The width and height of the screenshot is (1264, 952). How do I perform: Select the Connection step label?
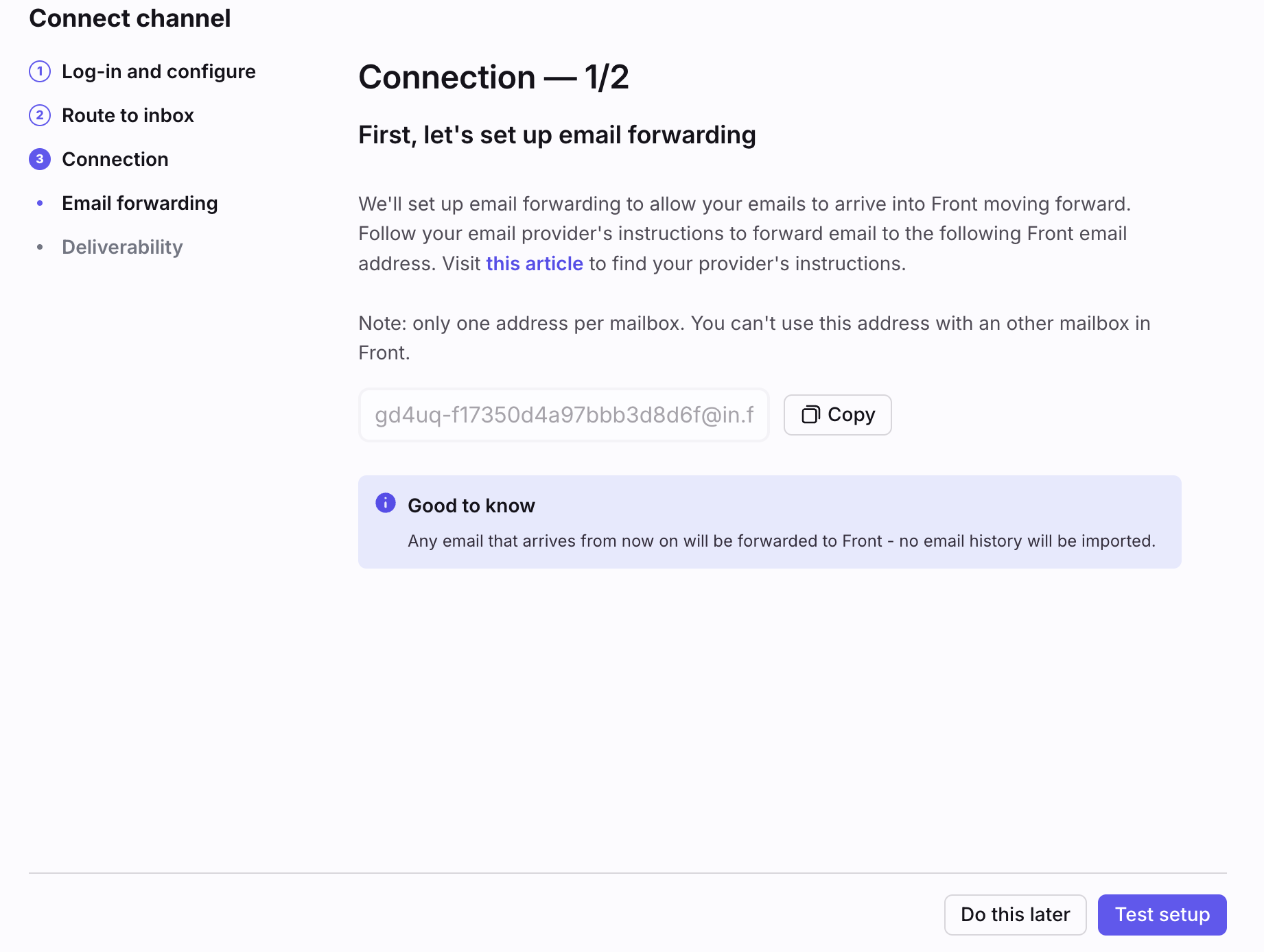[x=115, y=159]
